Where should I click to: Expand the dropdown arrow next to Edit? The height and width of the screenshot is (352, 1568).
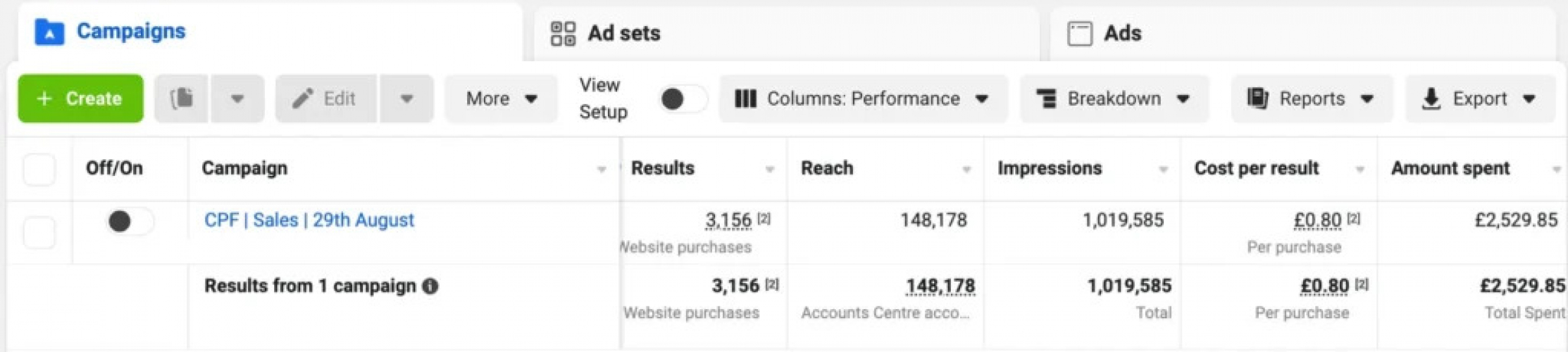[406, 99]
